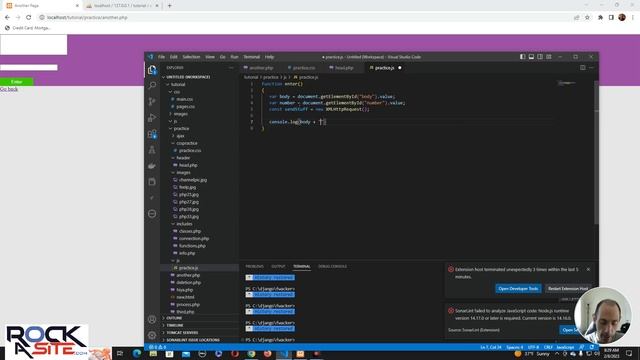Reload the Chrome page
This screenshot has width=640, height=360.
[x=29, y=18]
